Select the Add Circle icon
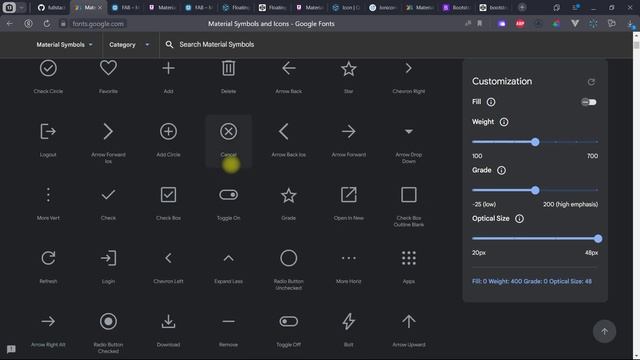640x360 pixels. pos(168,131)
